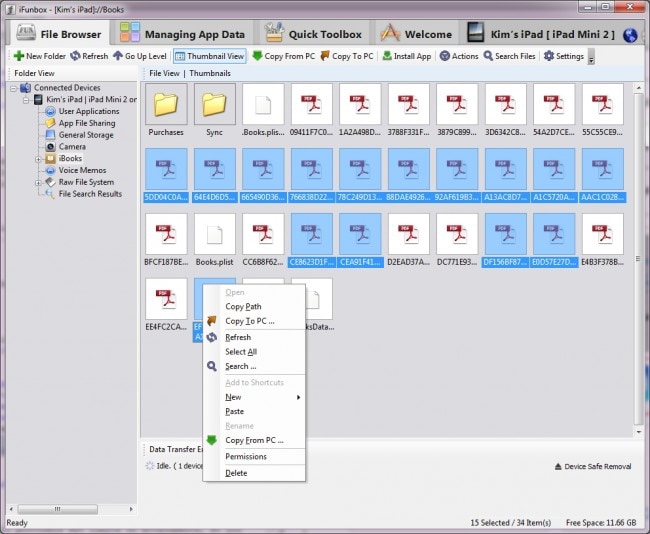The image size is (650, 534).
Task: Click the File View link
Action: 164,73
